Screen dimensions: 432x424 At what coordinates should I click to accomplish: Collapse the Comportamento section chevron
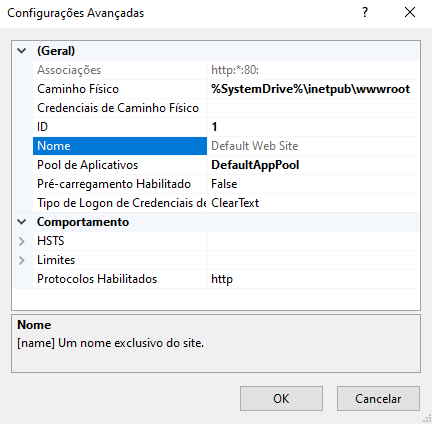point(22,222)
